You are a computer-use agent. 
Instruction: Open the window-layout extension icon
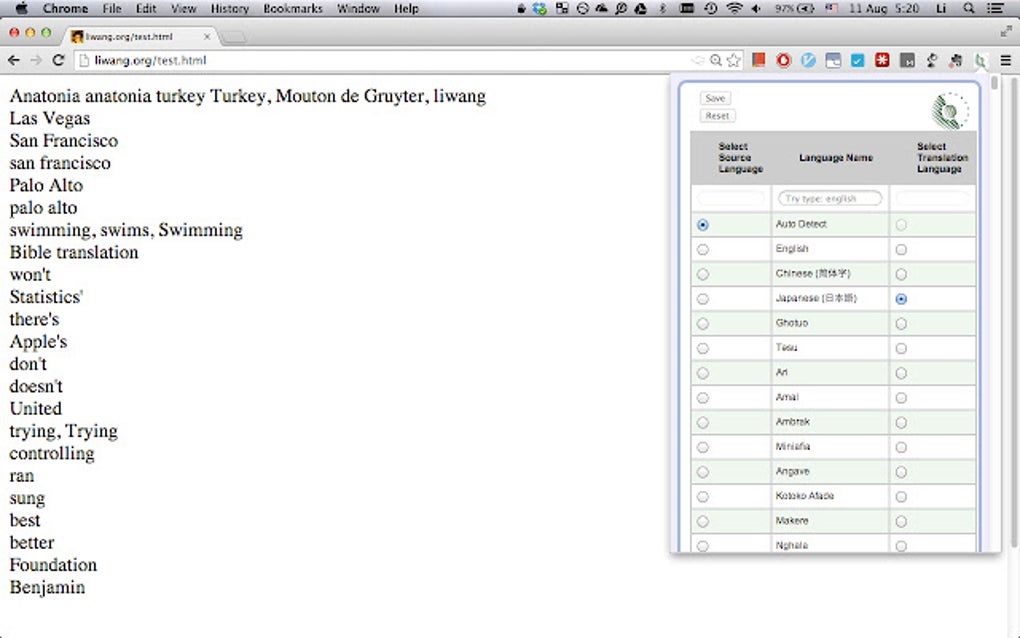pos(833,60)
